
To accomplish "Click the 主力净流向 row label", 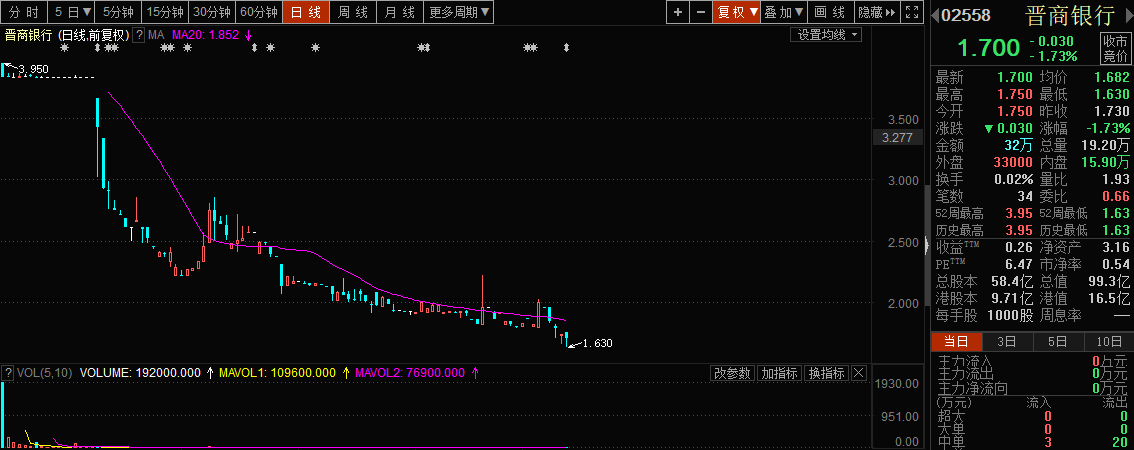I will 972,389.
